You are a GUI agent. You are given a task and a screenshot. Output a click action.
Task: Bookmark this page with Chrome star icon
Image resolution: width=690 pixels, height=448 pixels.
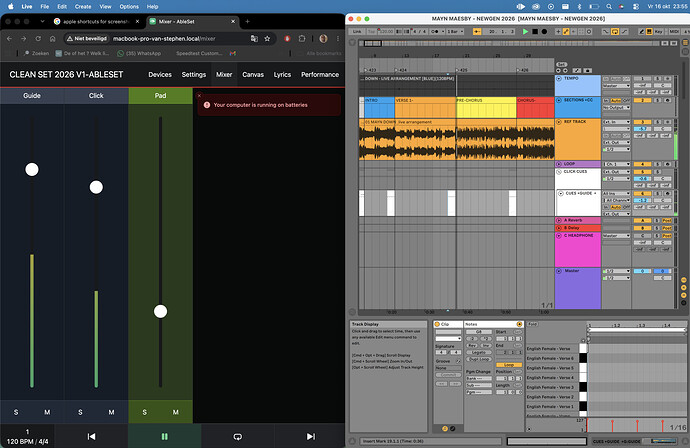267,39
